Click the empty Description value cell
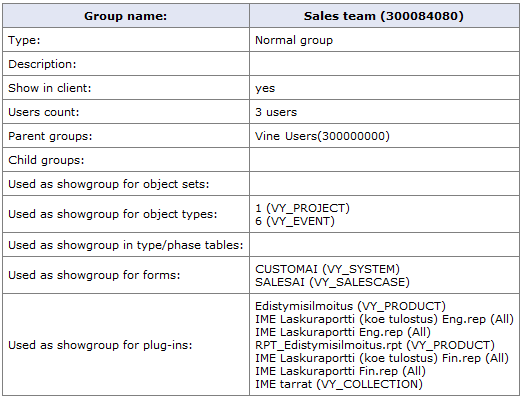The width and height of the screenshot is (524, 399). 384,63
